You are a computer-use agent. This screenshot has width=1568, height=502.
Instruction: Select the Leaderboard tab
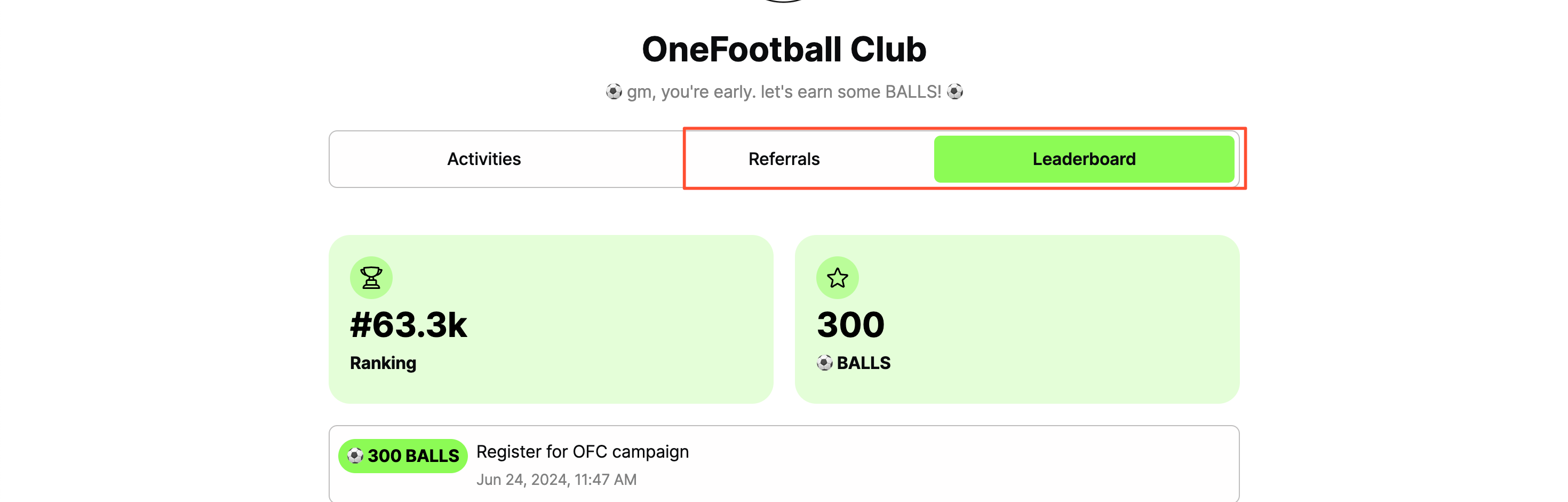(x=1084, y=159)
